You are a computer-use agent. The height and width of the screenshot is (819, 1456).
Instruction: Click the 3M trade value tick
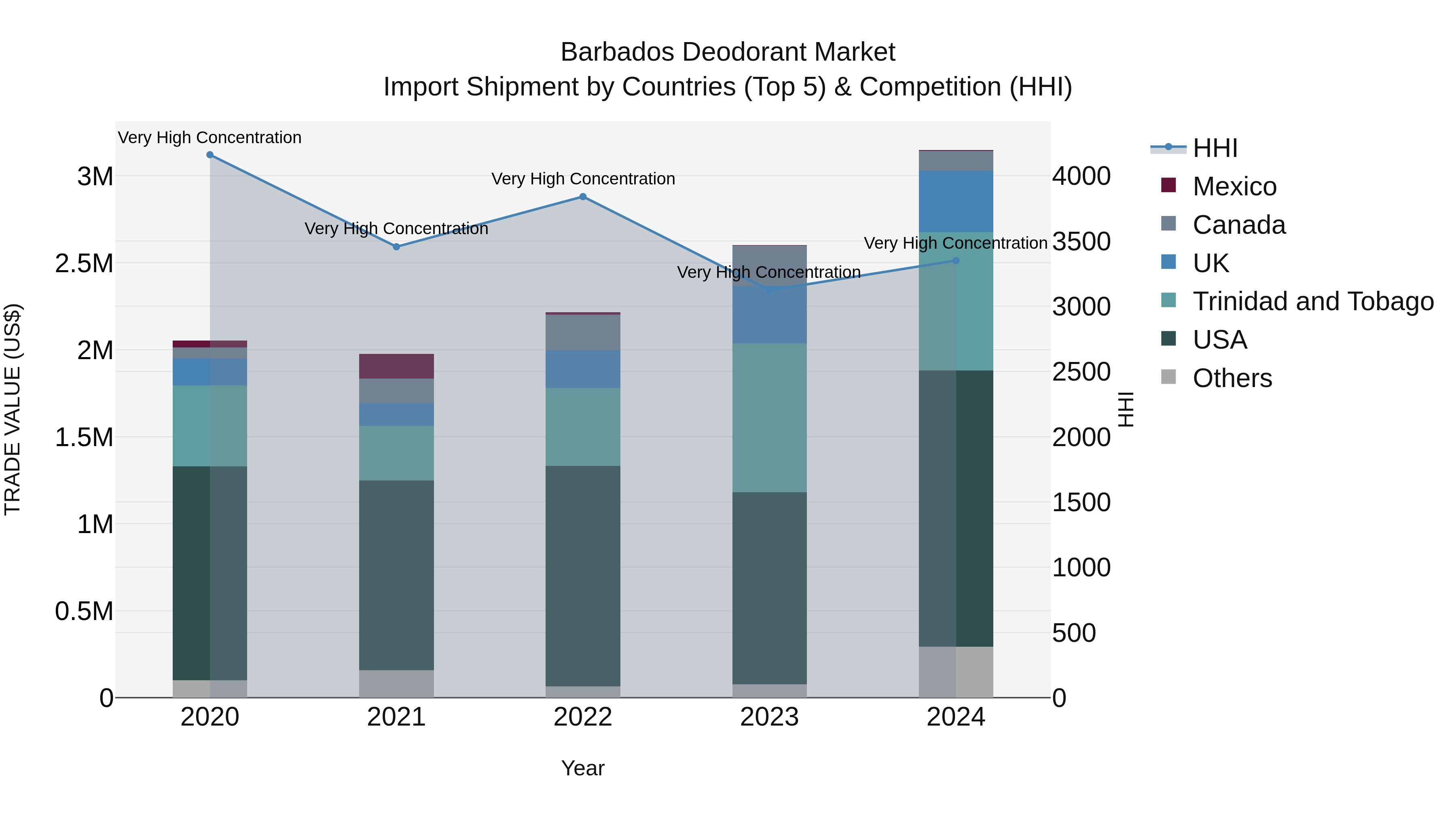(x=95, y=176)
